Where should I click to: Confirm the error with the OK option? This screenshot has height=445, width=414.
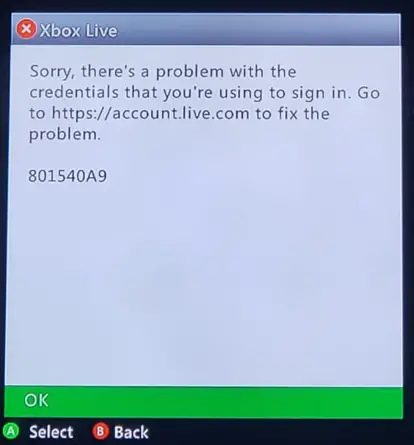pyautogui.click(x=203, y=401)
